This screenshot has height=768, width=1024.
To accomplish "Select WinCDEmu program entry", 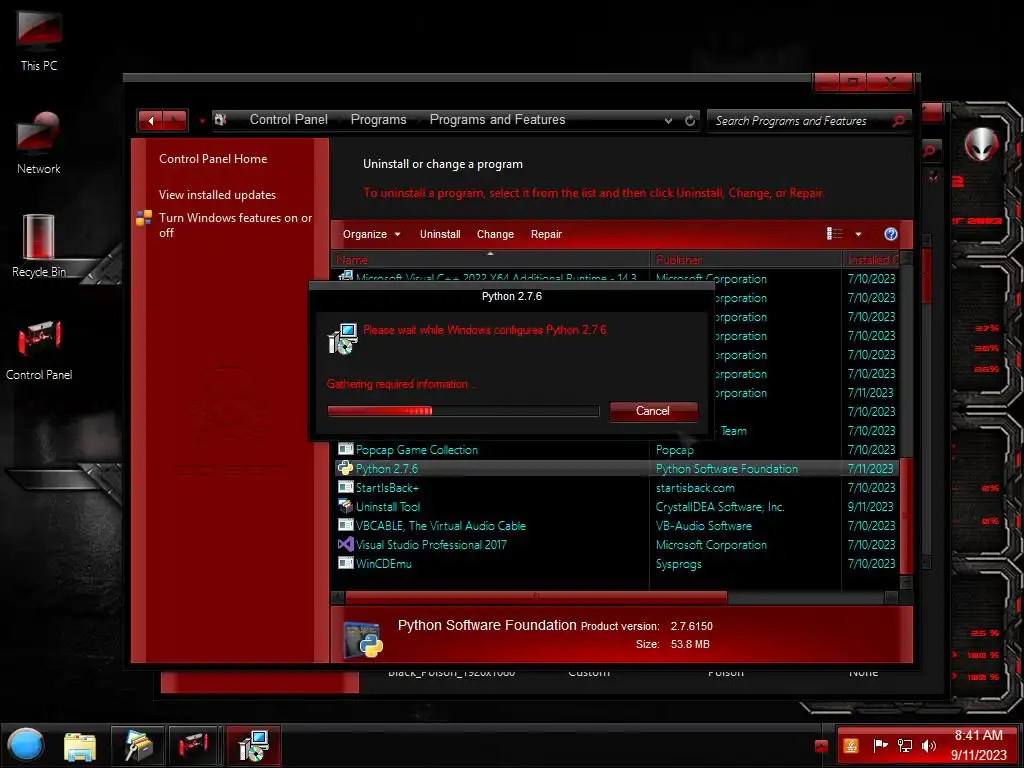I will point(383,564).
